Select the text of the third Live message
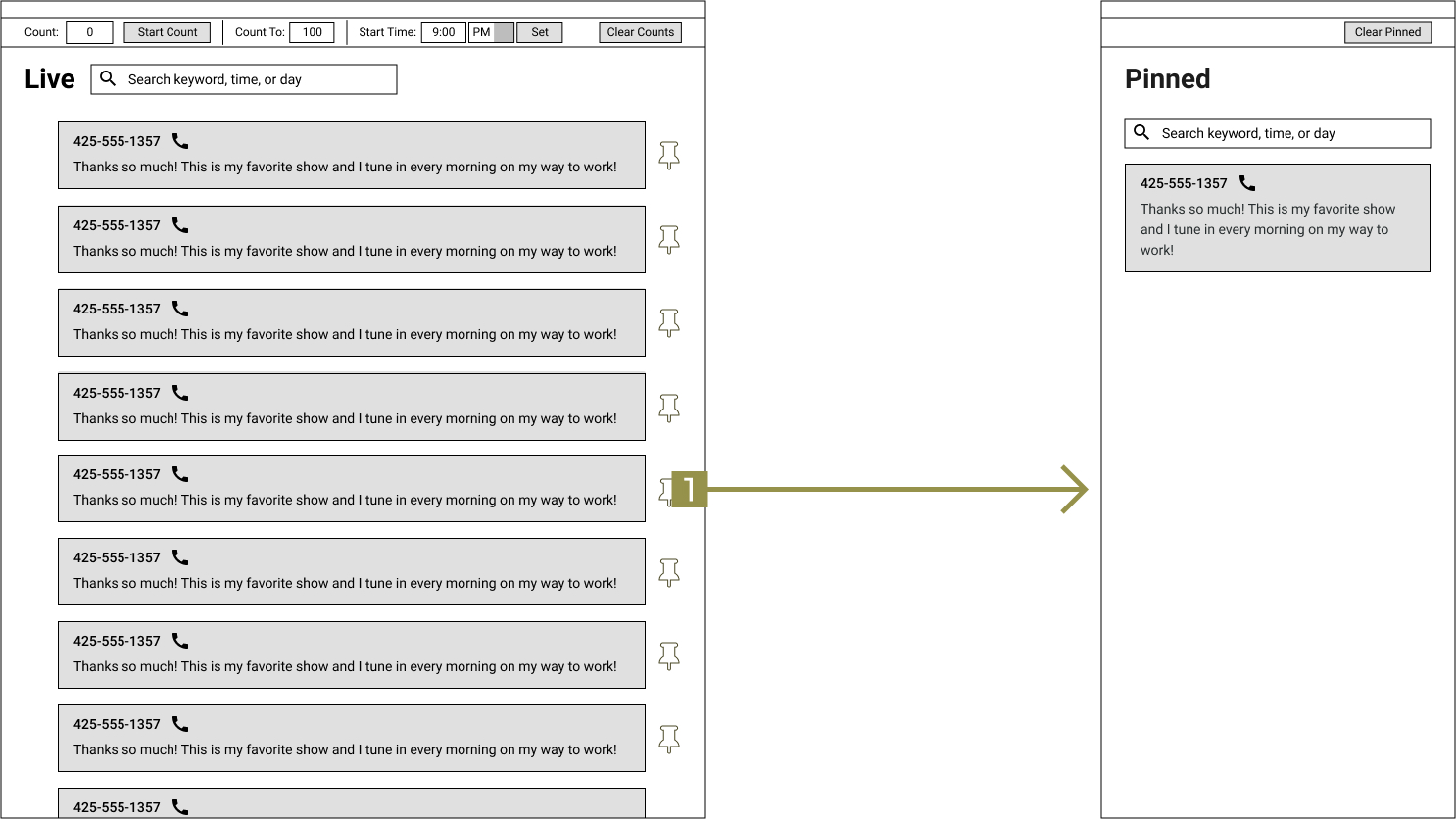This screenshot has height=819, width=1456. point(345,334)
